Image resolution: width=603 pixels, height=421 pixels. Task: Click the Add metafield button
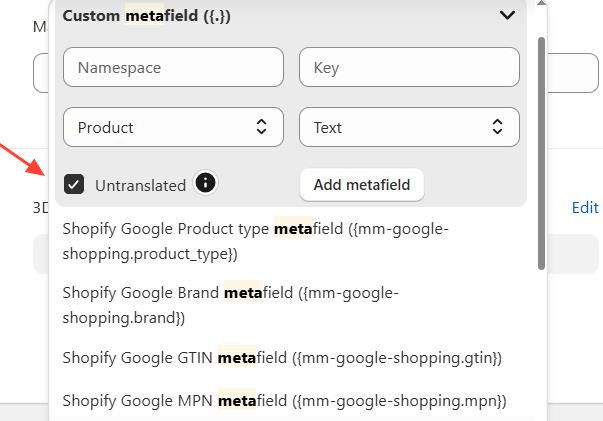(362, 185)
